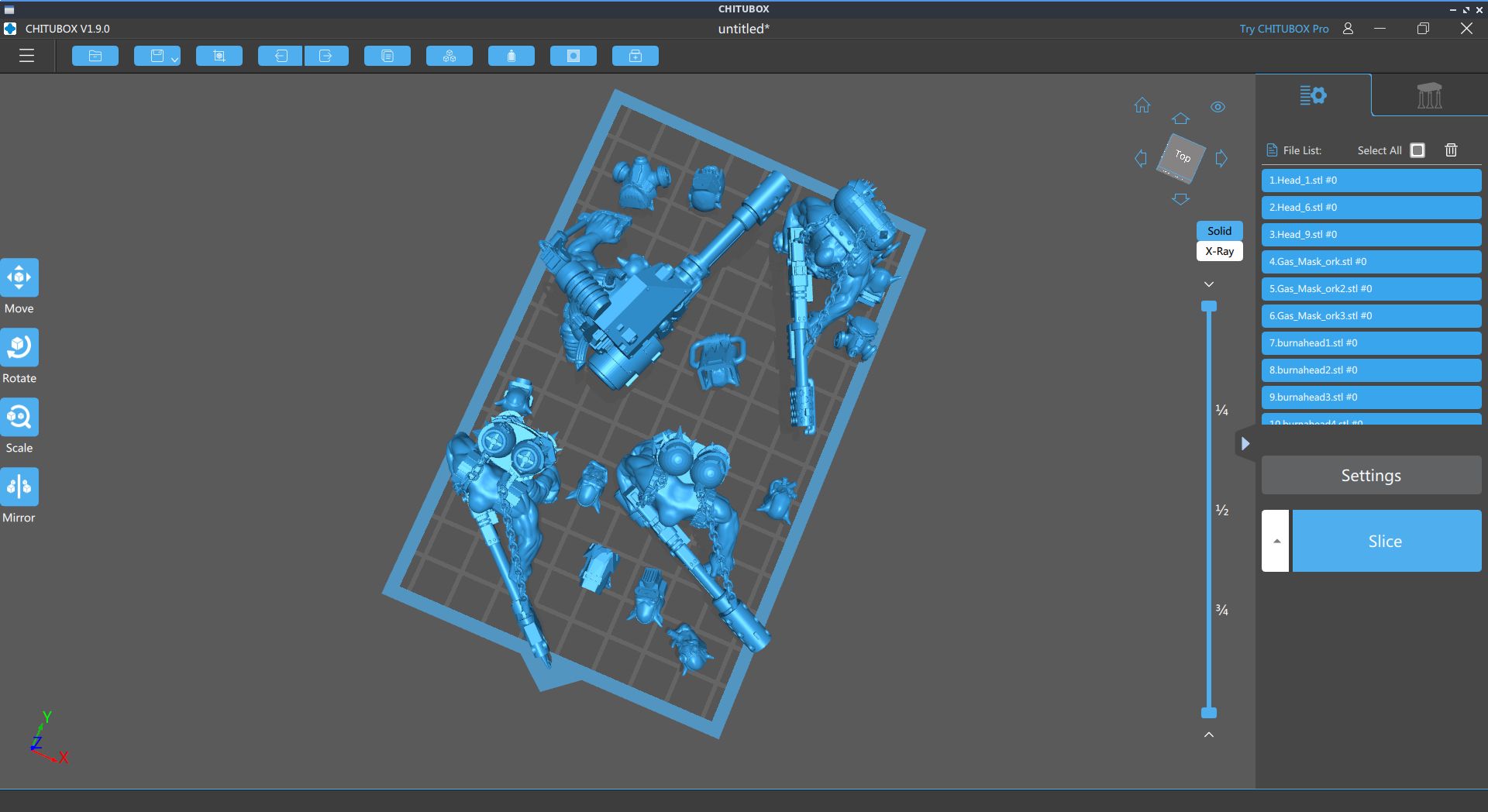Click the layer slider down chevron
Screen dimensions: 1488x812
(1209, 284)
